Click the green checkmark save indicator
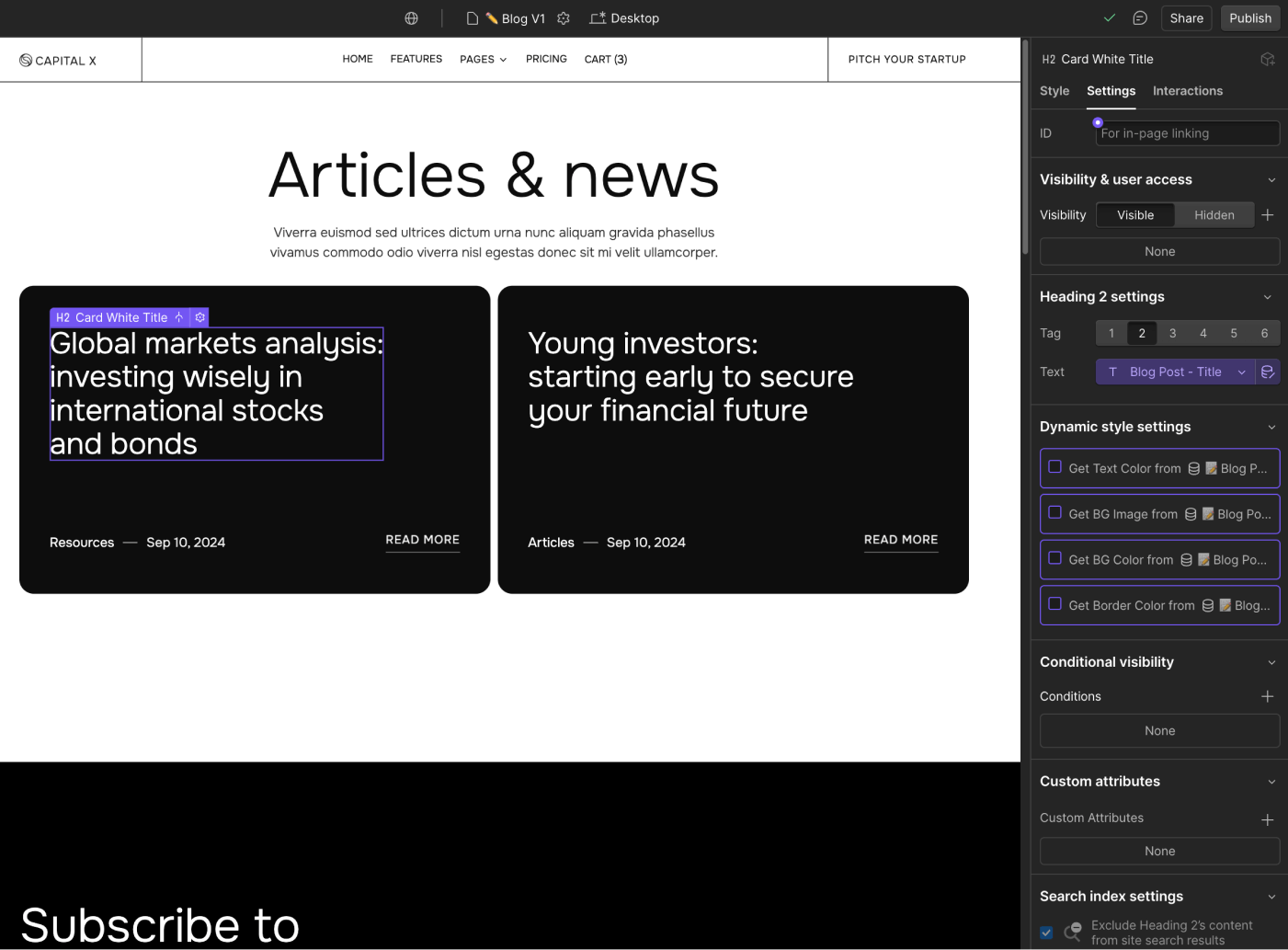Screen dimensions: 1288x950 click(1110, 17)
